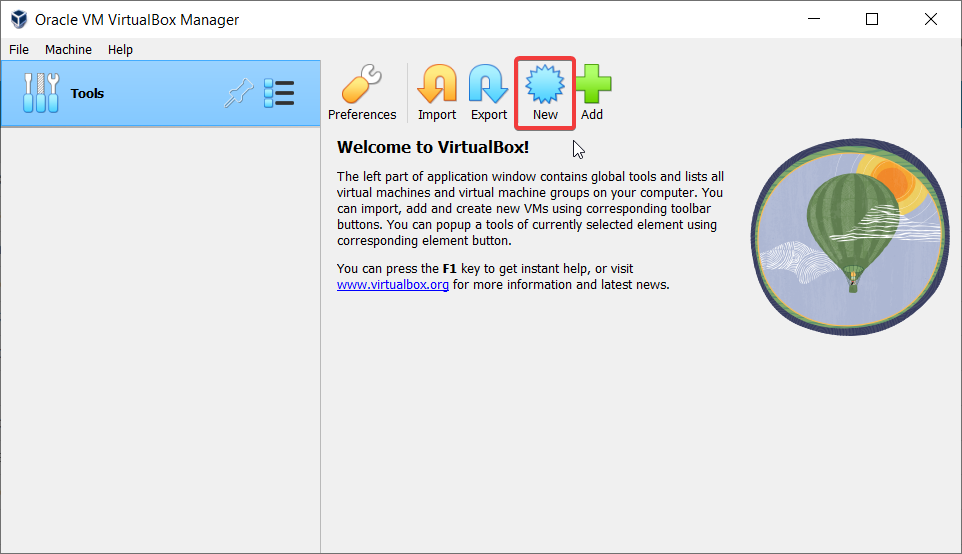Click the Import appliance icon
Viewport: 962px width, 554px height.
(437, 87)
